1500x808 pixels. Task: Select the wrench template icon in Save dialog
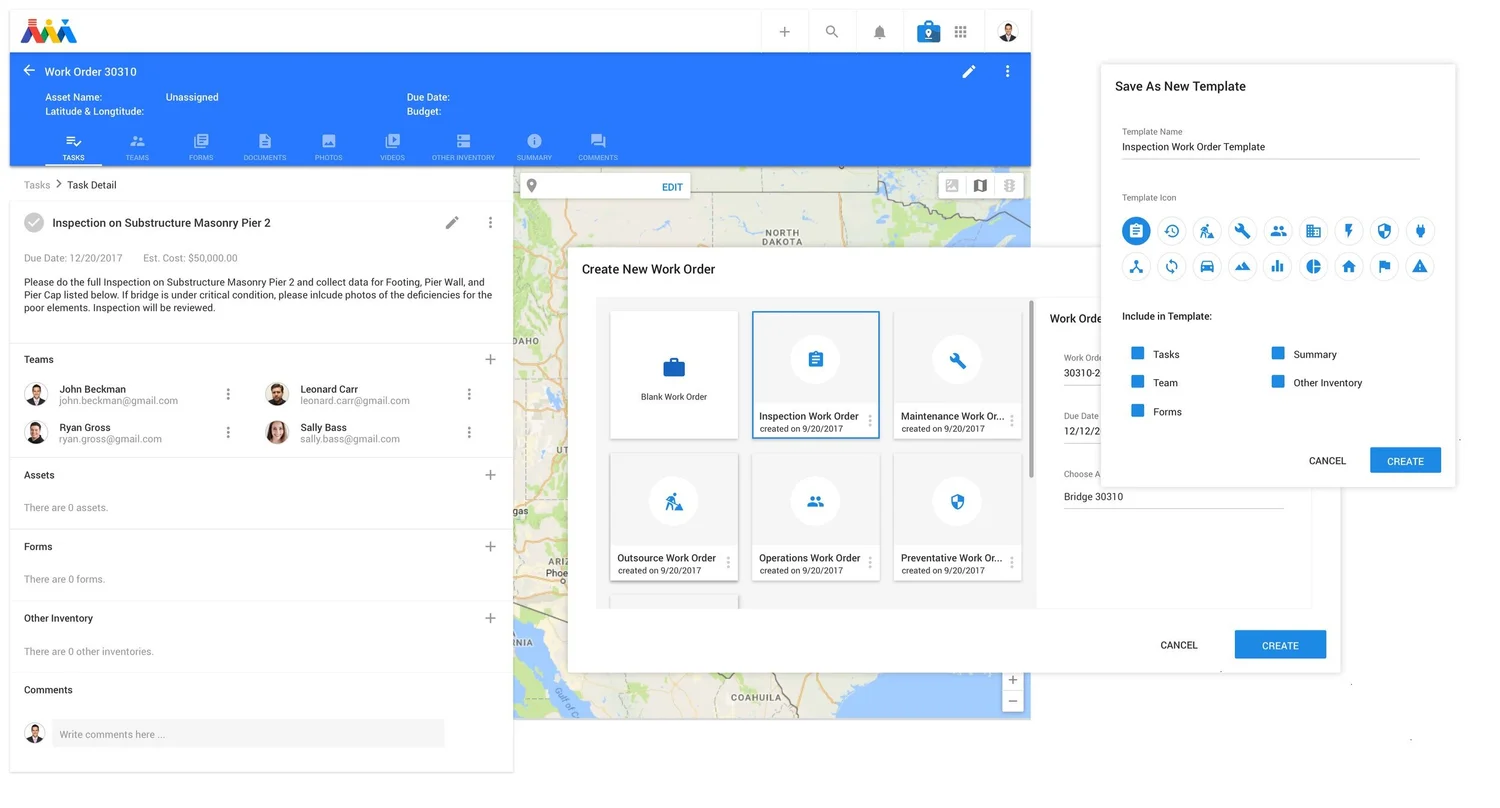click(1242, 231)
